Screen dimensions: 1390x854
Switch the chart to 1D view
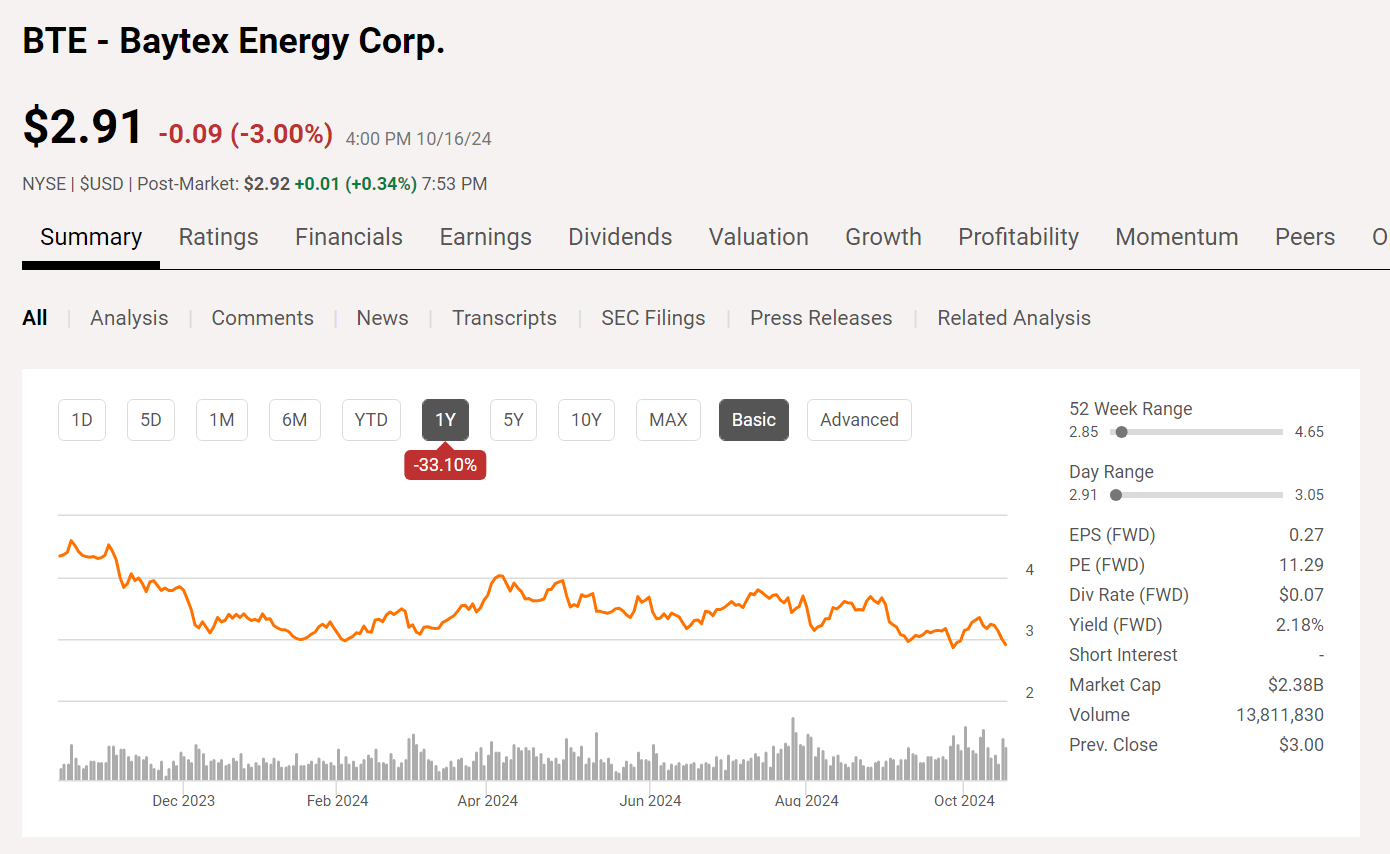81,420
